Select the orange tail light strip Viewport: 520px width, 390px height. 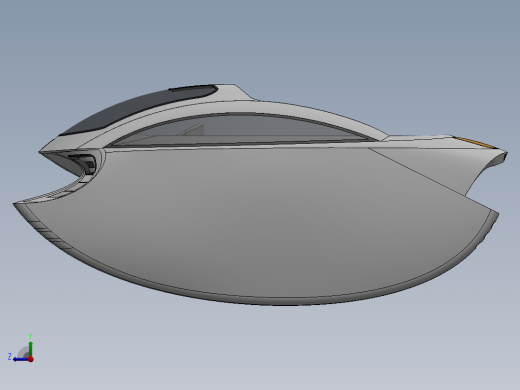click(474, 142)
